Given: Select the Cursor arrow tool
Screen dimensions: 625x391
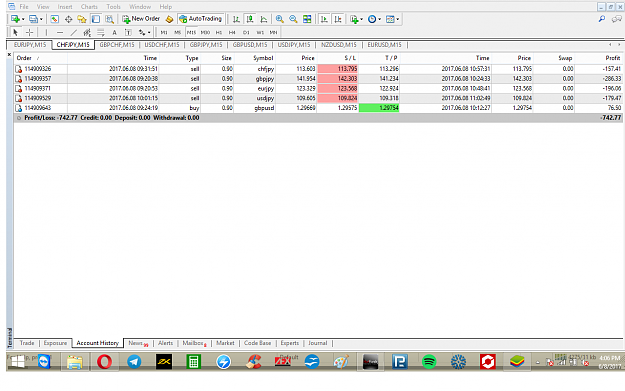Looking at the screenshot, I should coord(16,32).
